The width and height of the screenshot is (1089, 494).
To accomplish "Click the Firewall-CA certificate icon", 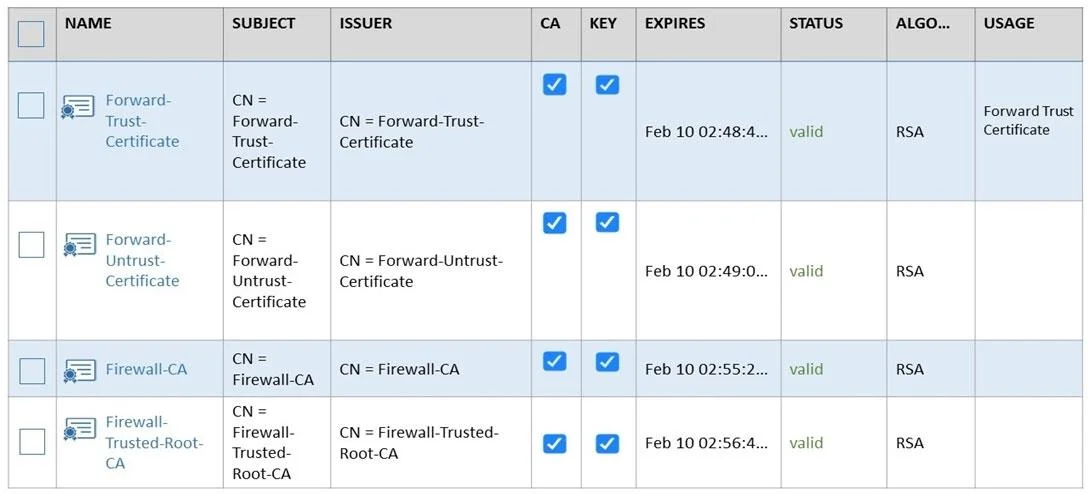I will [x=80, y=370].
